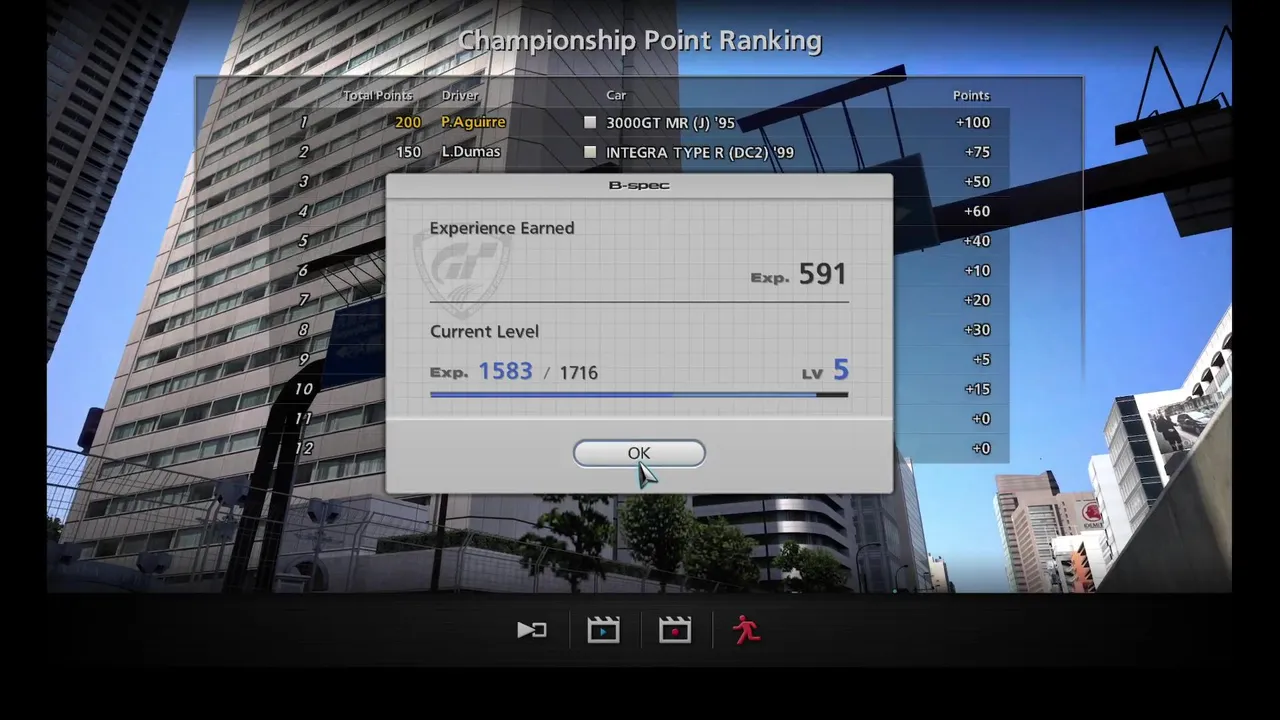Click the +75 points entry
The image size is (1280, 720).
tap(976, 152)
